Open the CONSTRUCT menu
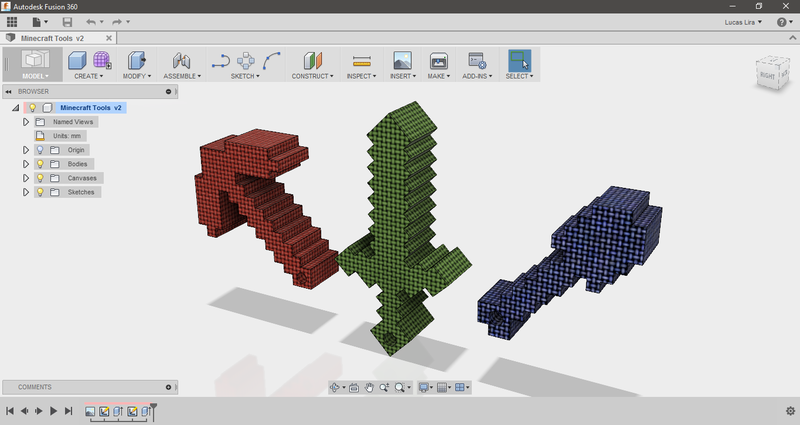 point(312,76)
